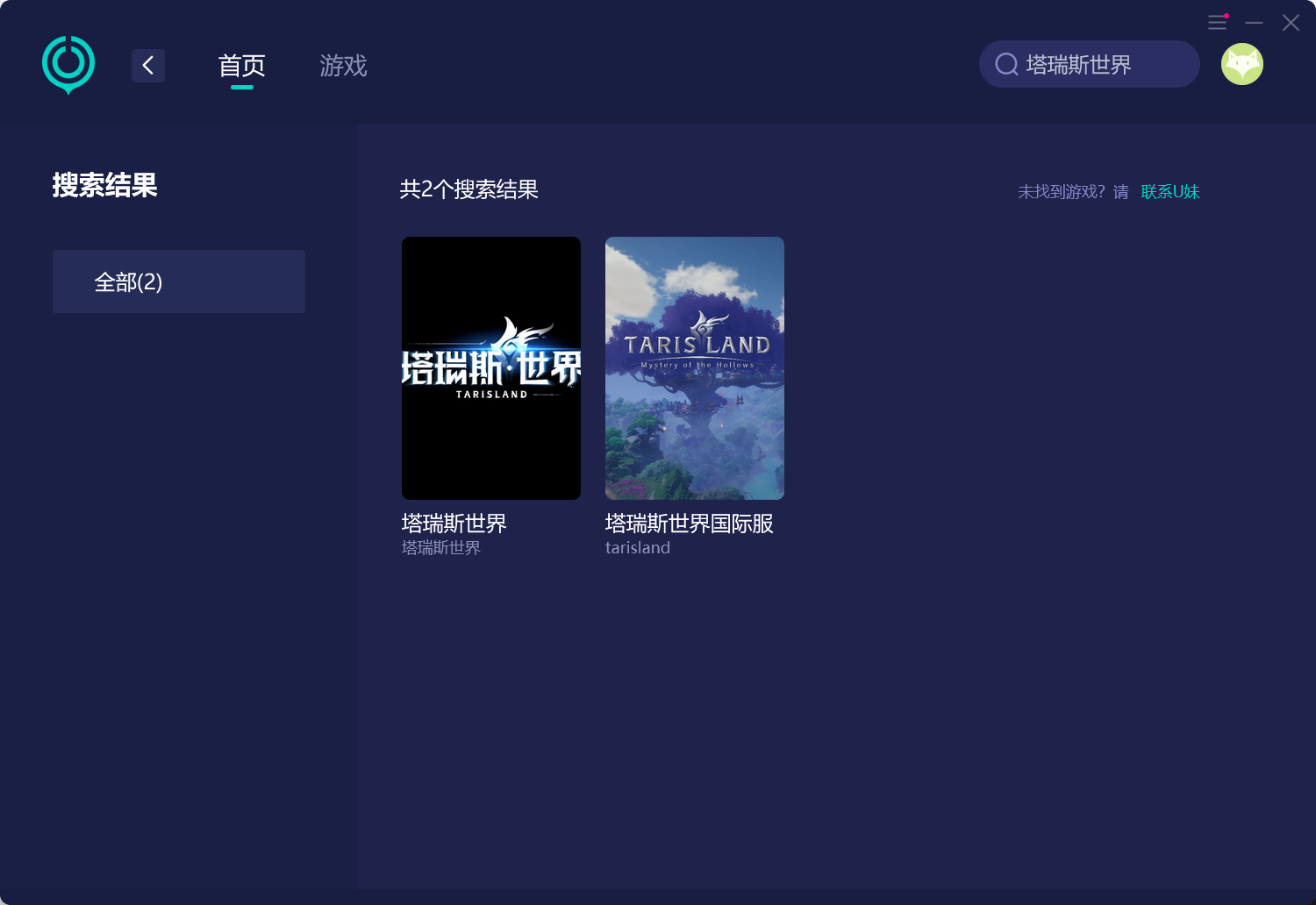Open the hamburger menu icon
The height and width of the screenshot is (905, 1316).
[x=1218, y=23]
